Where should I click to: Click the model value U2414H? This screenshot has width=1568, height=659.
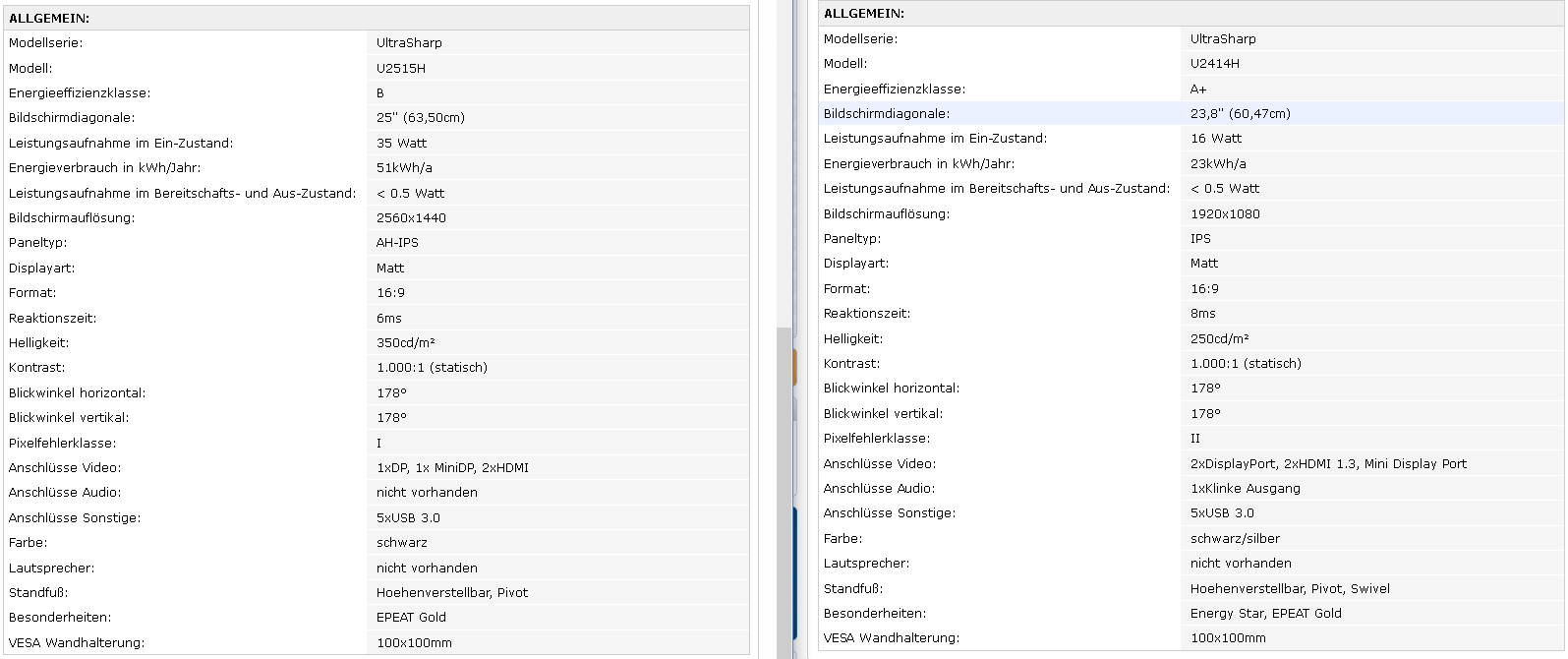tap(1215, 63)
